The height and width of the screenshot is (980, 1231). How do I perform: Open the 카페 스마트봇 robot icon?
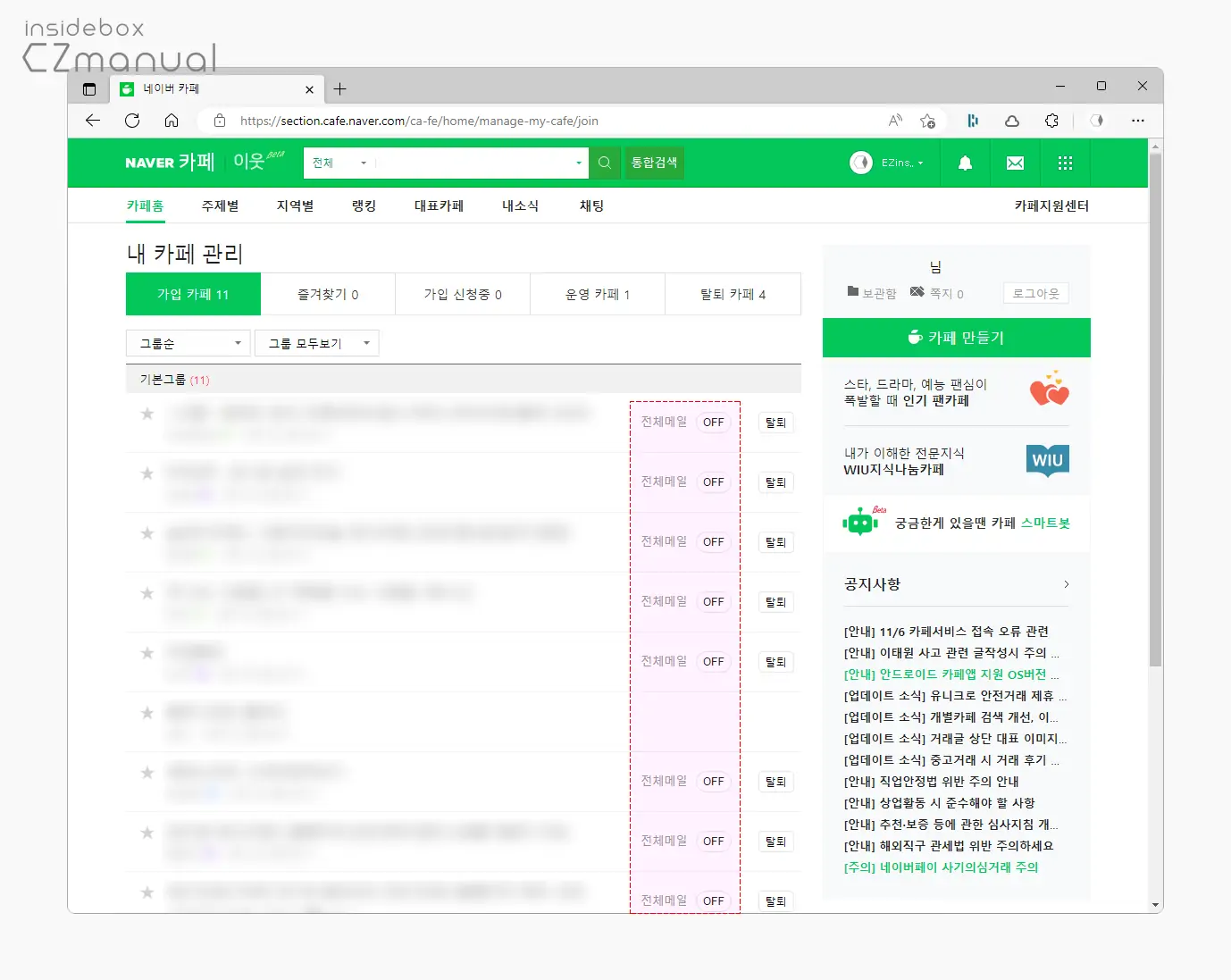[860, 524]
